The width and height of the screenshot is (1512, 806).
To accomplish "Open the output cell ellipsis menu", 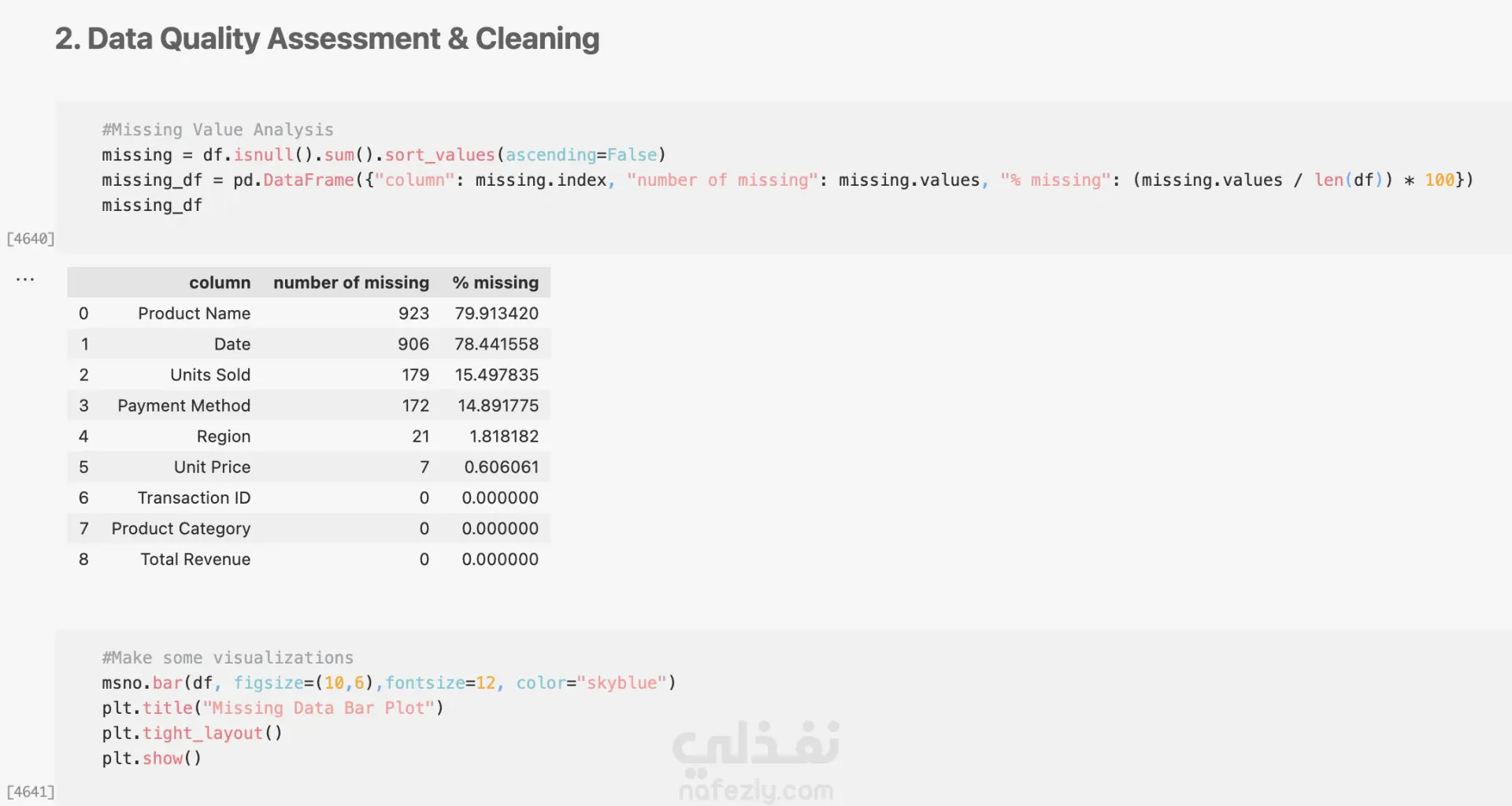I will 25,279.
